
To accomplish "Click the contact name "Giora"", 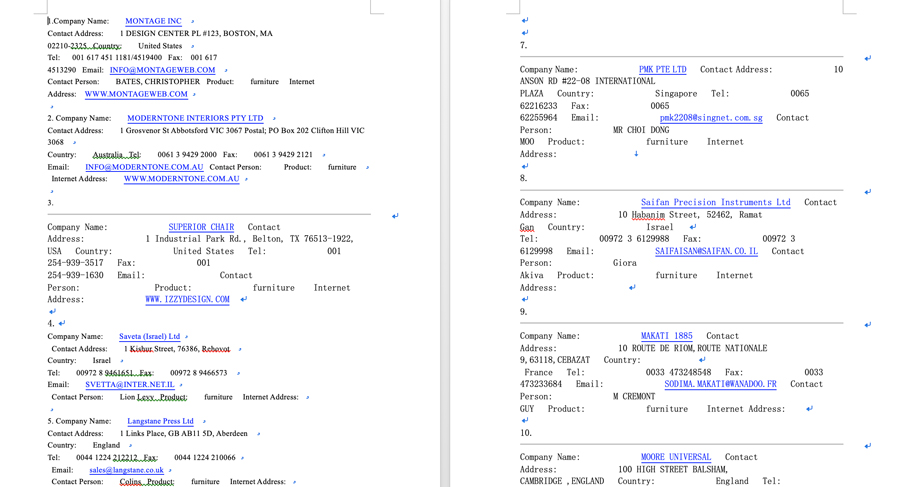I will tap(624, 263).
